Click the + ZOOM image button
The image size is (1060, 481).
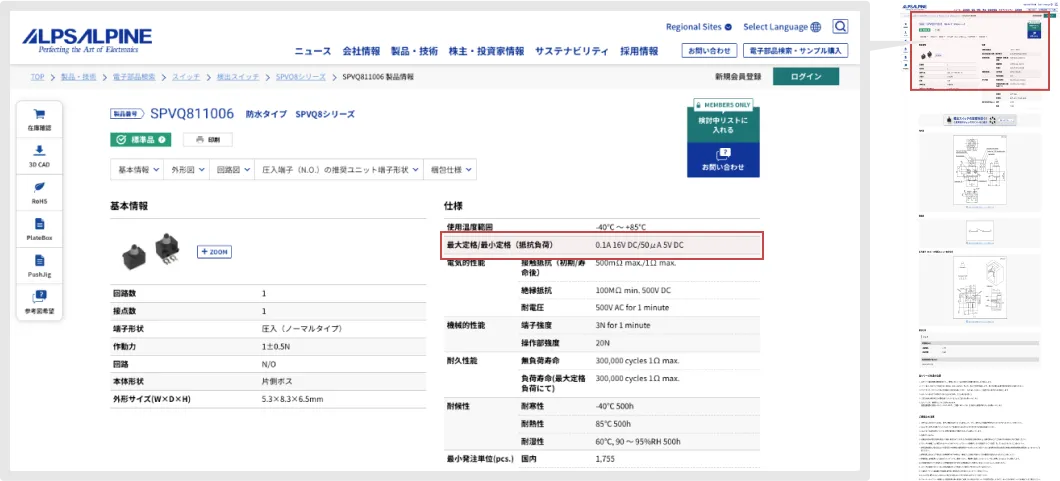[214, 251]
